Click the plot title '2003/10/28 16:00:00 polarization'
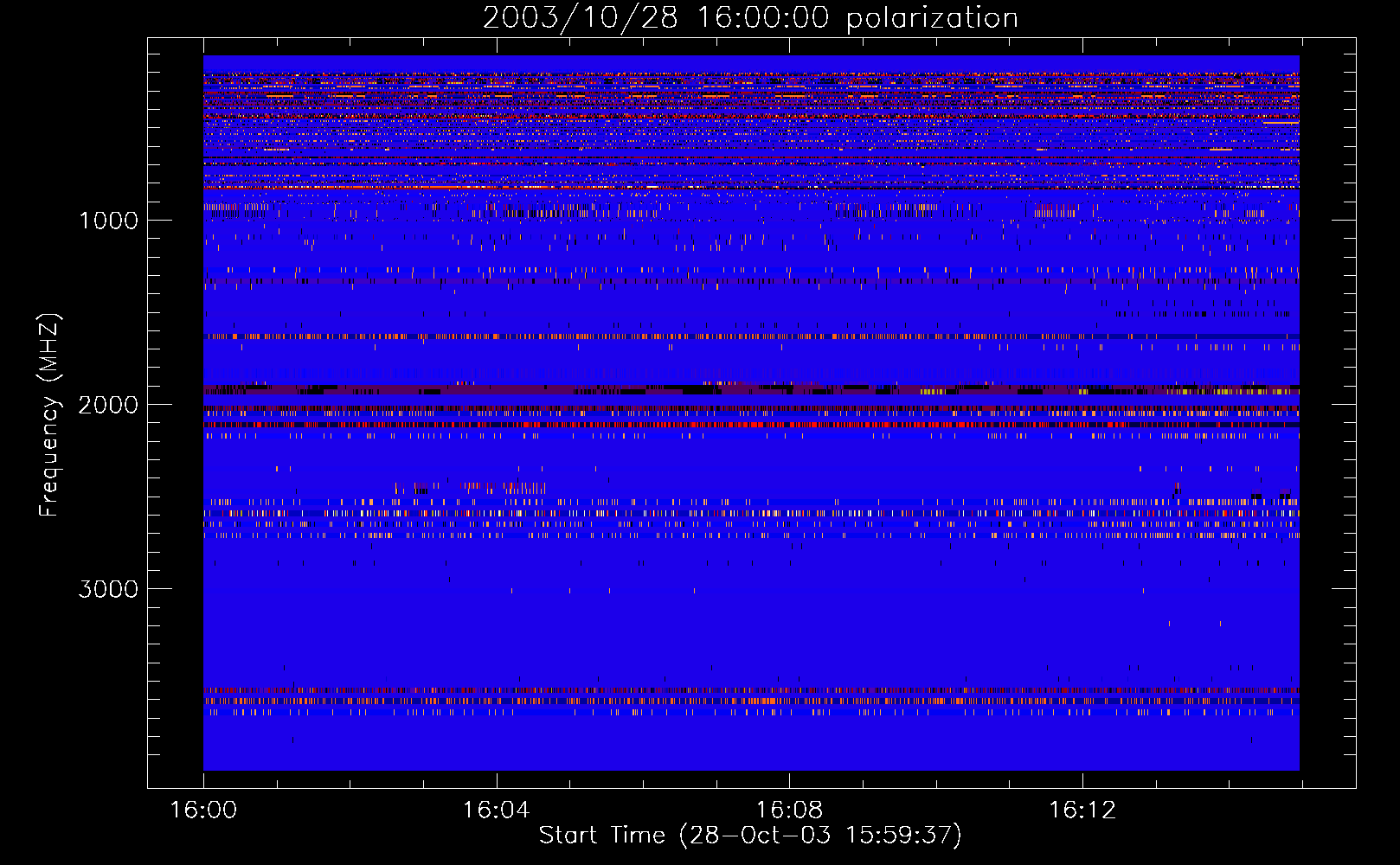The width and height of the screenshot is (1400, 865). click(x=750, y=17)
